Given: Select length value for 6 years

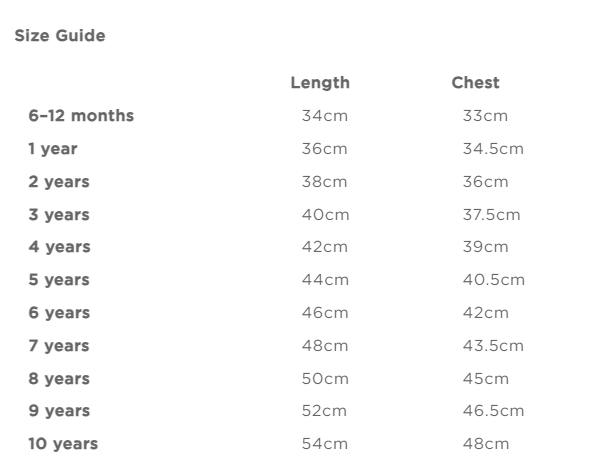Looking at the screenshot, I should click(x=325, y=313).
